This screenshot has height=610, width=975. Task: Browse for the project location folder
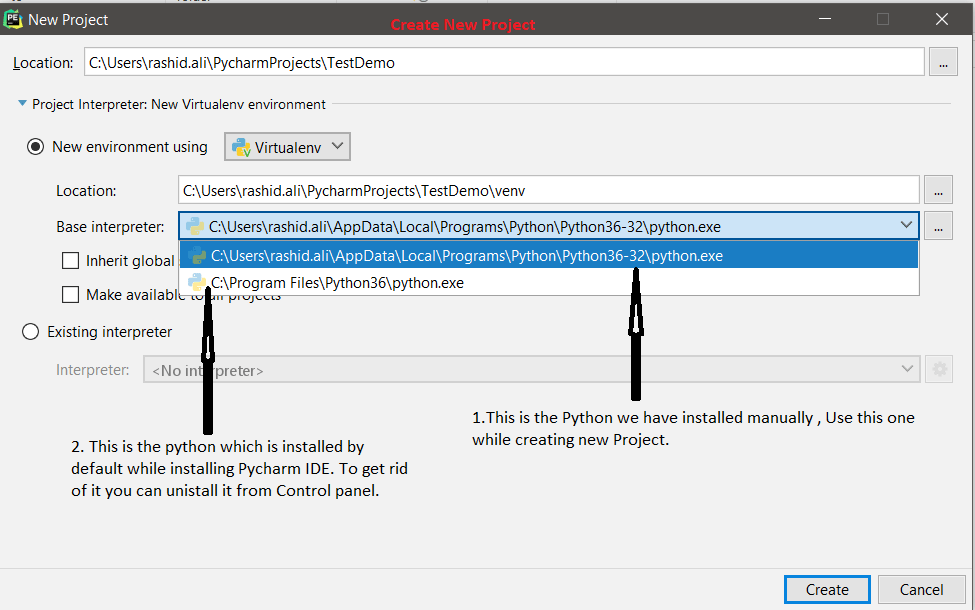pos(943,63)
